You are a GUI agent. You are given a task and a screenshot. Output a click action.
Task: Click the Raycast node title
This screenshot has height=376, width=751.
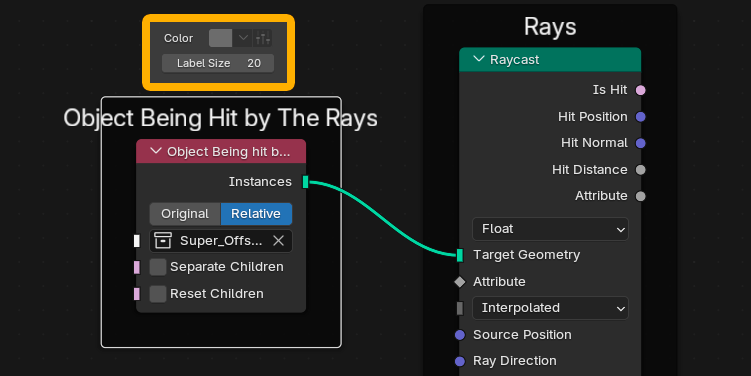click(514, 59)
